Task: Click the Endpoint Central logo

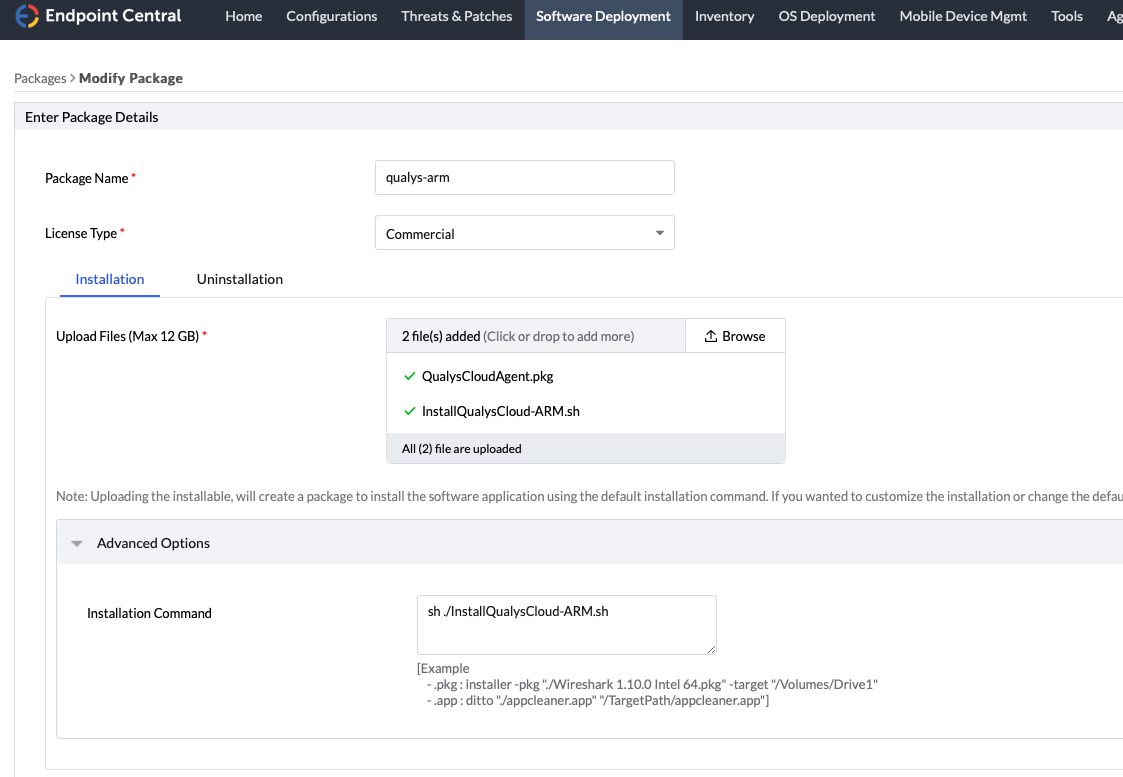Action: point(97,16)
